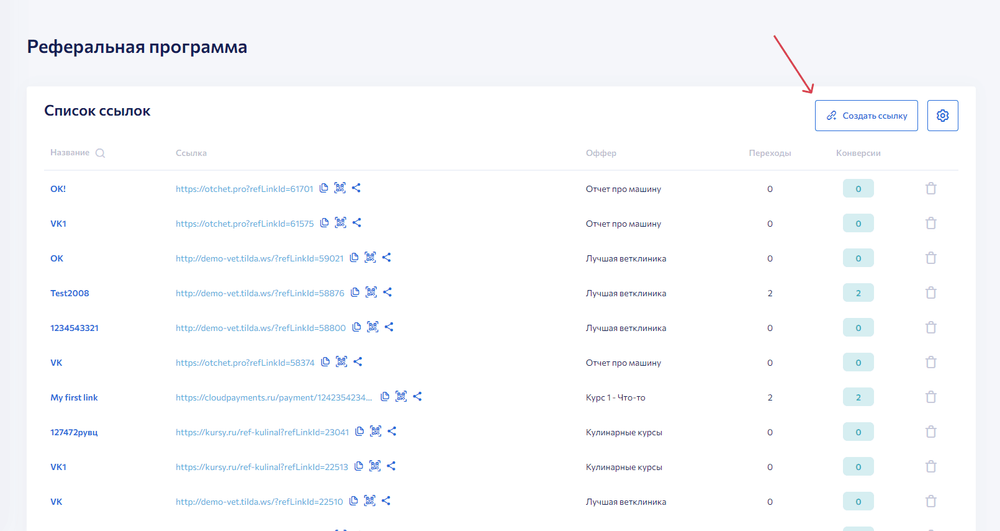This screenshot has height=531, width=1000.
Task: Delete the Test2008 link row
Action: click(x=930, y=293)
